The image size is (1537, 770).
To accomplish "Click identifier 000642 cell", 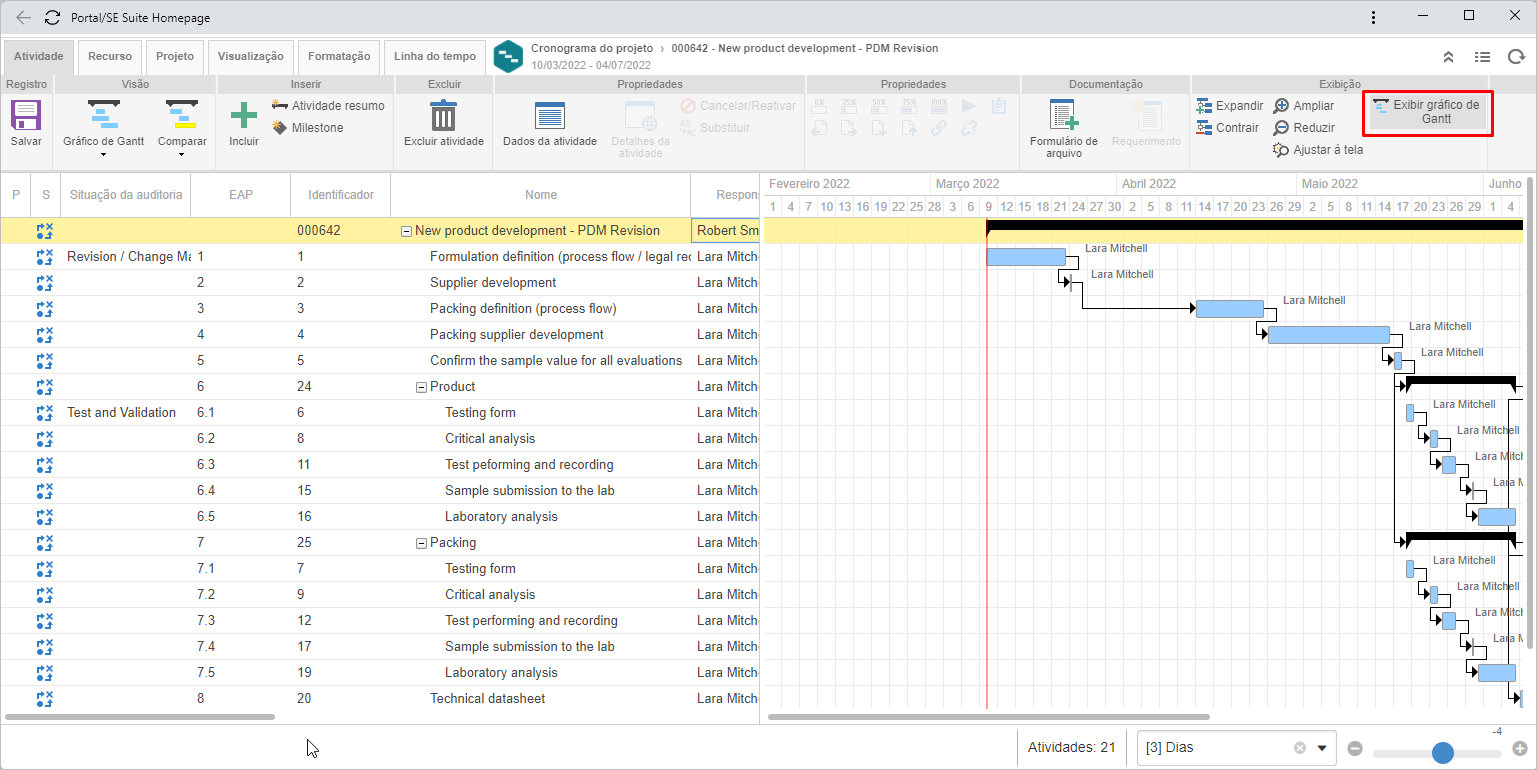I will [341, 231].
